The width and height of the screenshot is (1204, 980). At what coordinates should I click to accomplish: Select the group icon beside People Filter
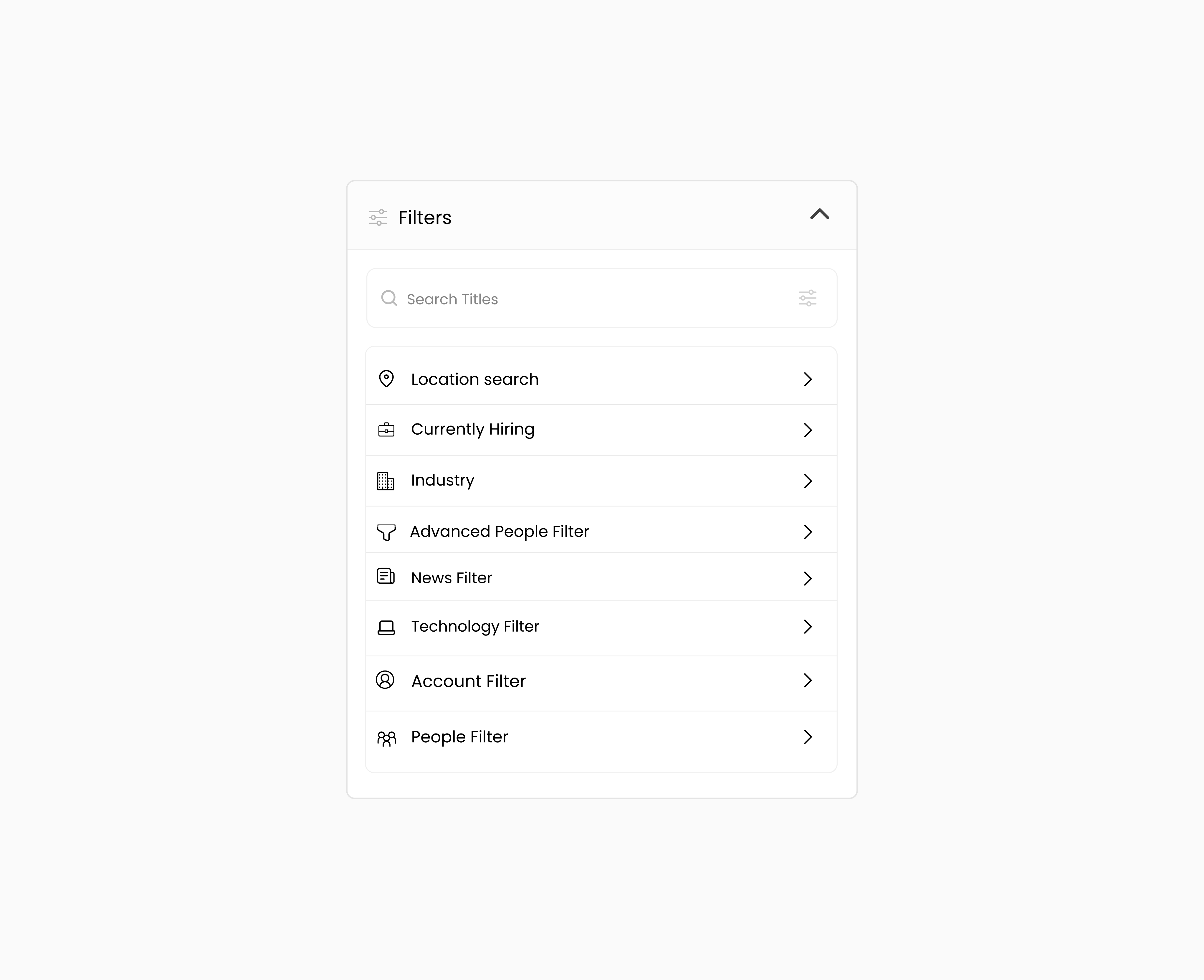[387, 737]
